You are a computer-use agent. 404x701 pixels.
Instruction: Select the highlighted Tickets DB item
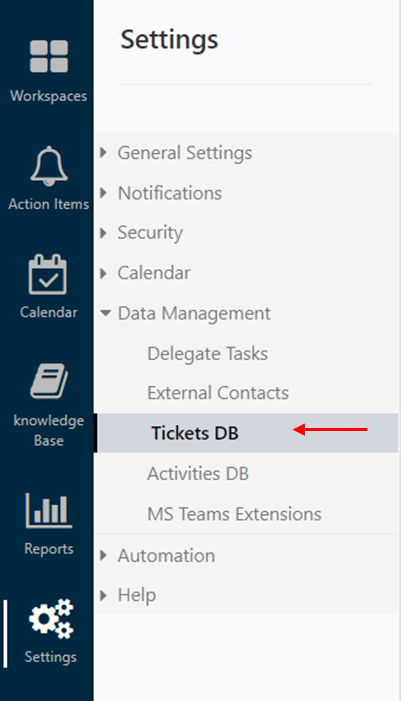[248, 433]
